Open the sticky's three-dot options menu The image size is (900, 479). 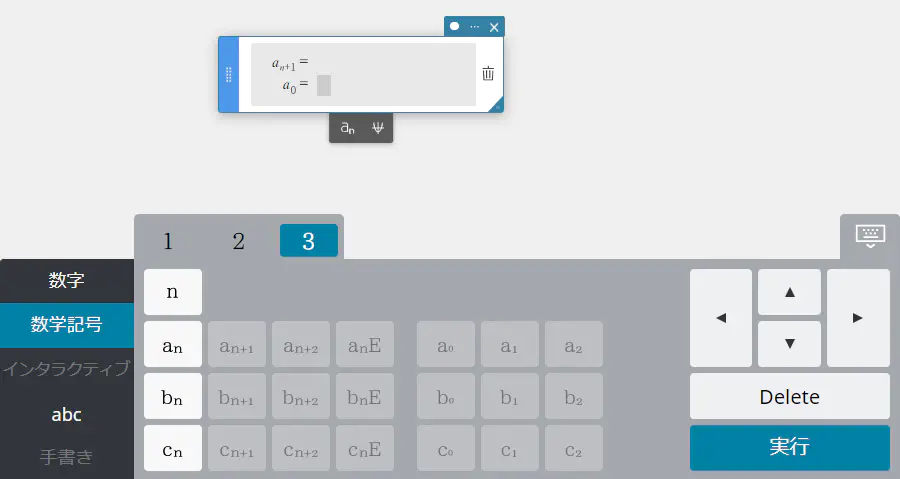(x=474, y=27)
